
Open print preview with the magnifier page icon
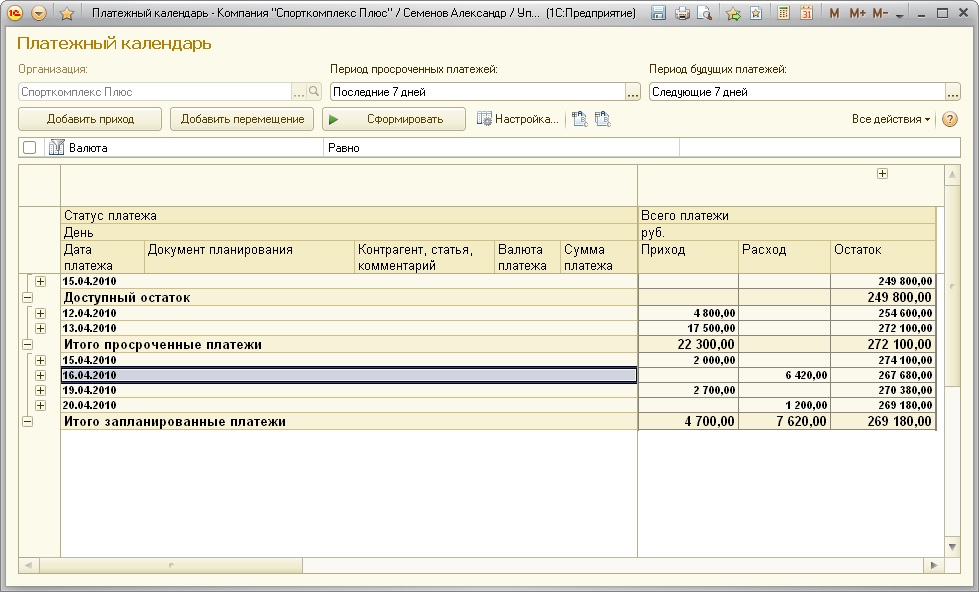tap(705, 13)
